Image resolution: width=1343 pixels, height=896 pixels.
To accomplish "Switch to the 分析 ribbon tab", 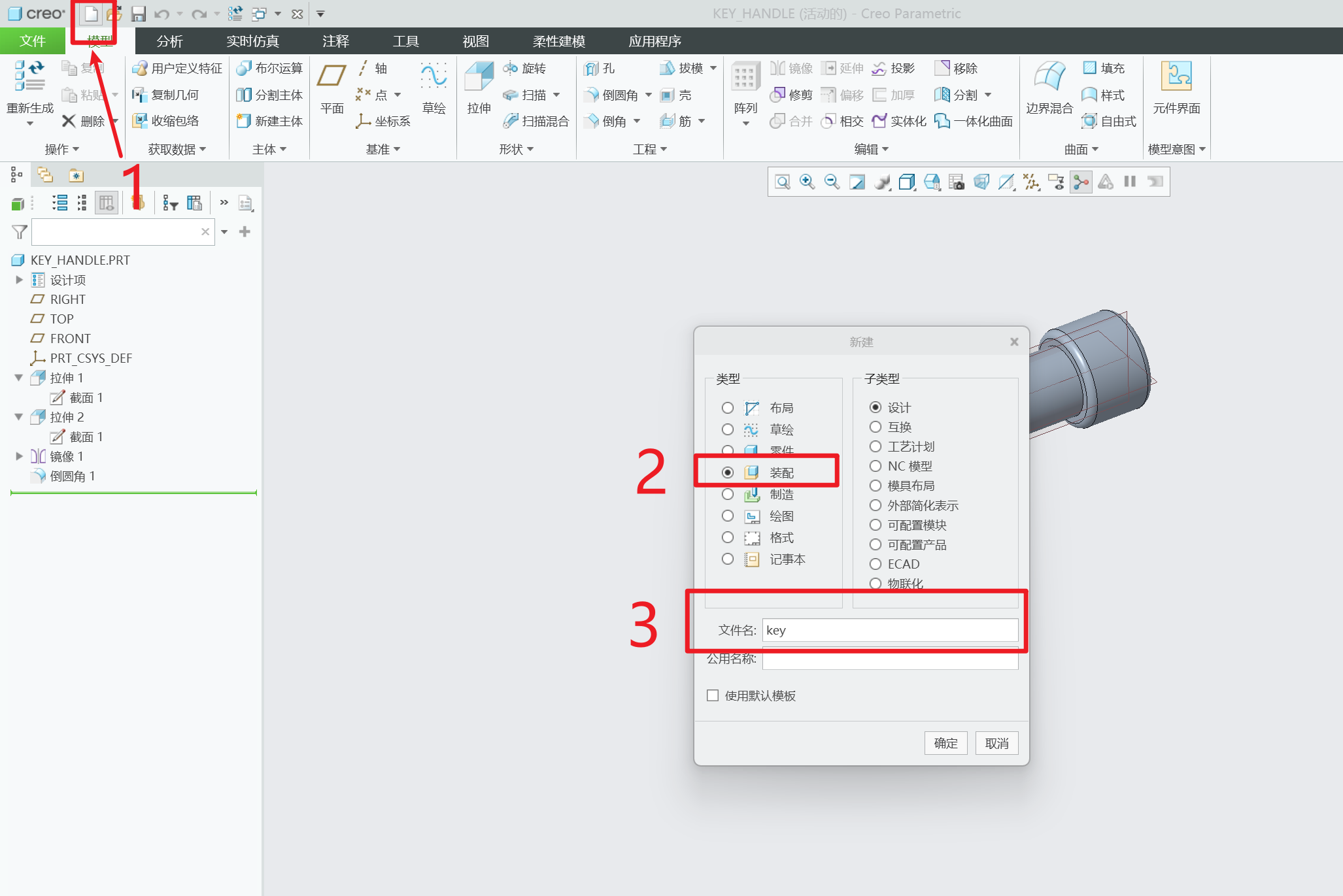I will click(x=169, y=41).
